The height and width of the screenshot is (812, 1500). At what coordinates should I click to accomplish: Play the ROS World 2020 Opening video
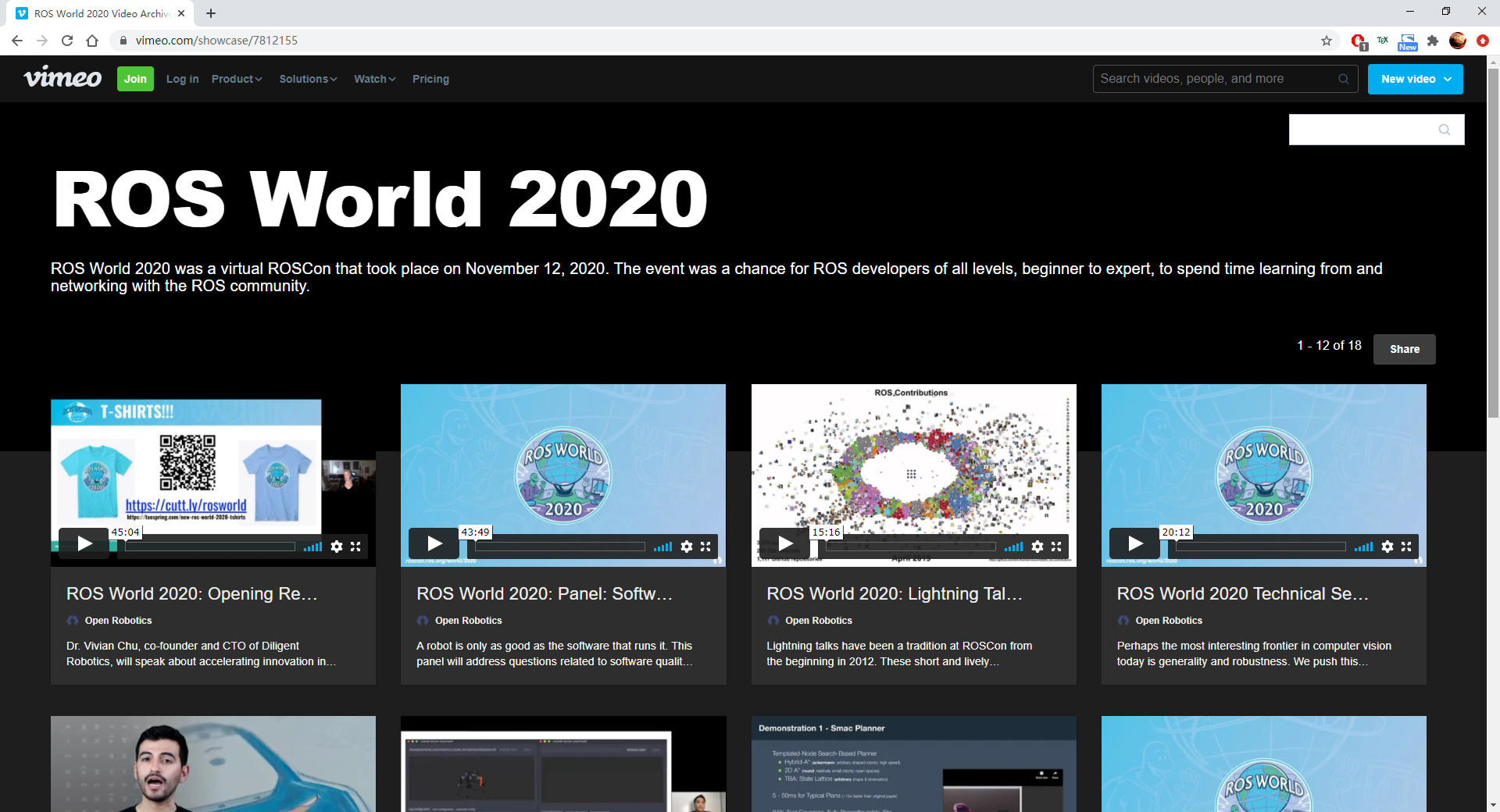(x=84, y=543)
